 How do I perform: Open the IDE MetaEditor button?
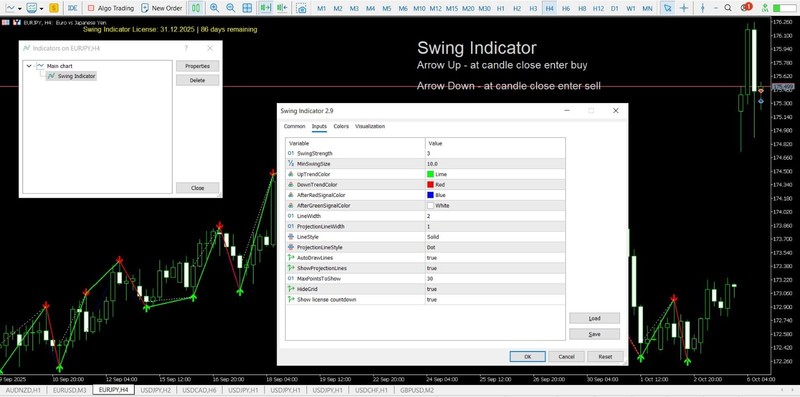point(73,8)
